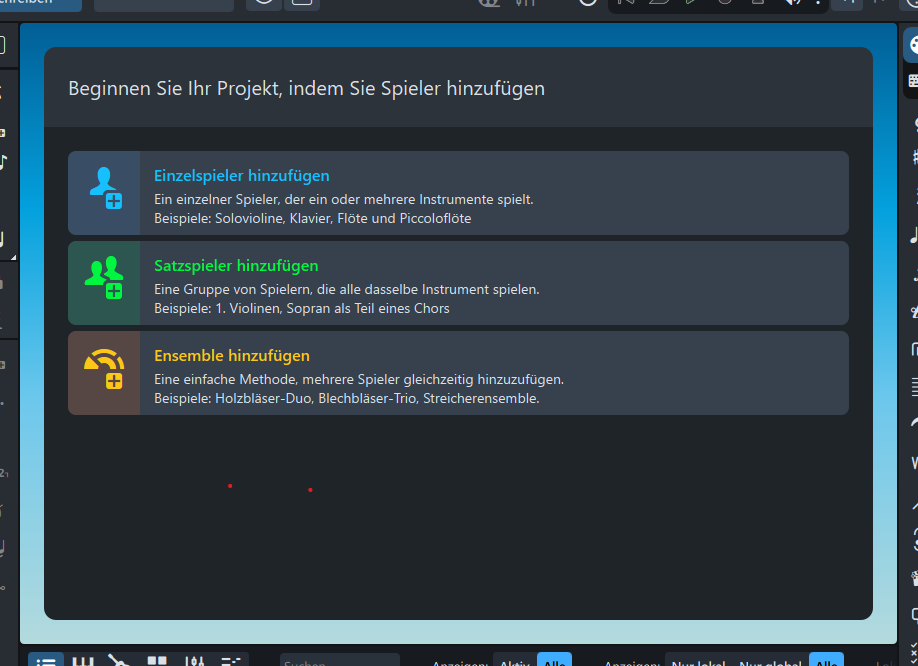Show the drum pads panel with two squares
This screenshot has width=918, height=666.
click(x=157, y=661)
